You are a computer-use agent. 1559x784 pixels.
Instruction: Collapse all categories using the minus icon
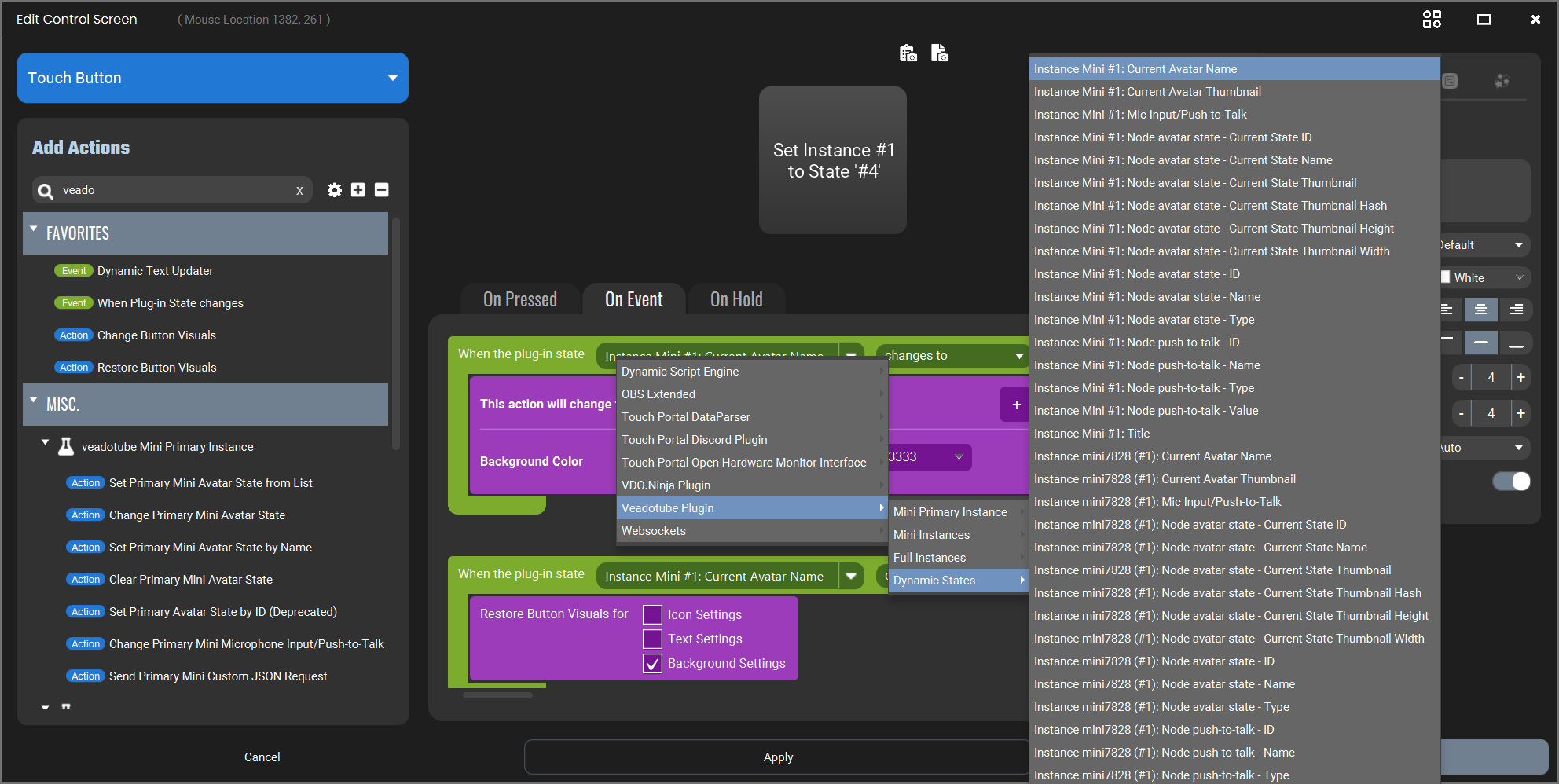click(382, 190)
